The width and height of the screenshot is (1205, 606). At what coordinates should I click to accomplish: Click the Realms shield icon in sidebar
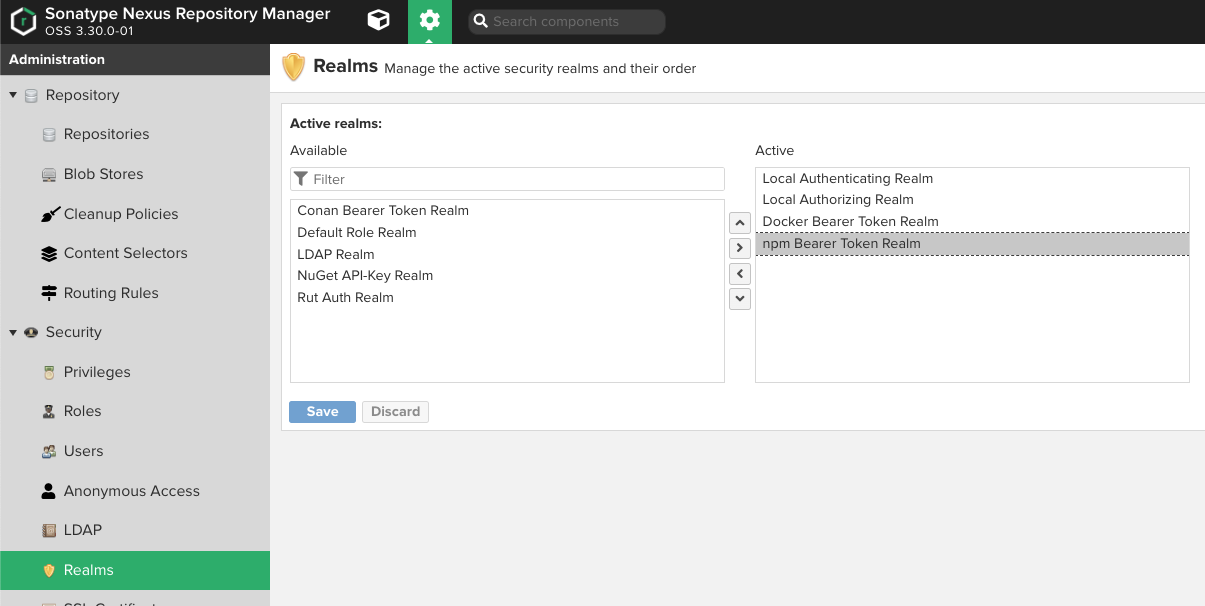coord(49,570)
